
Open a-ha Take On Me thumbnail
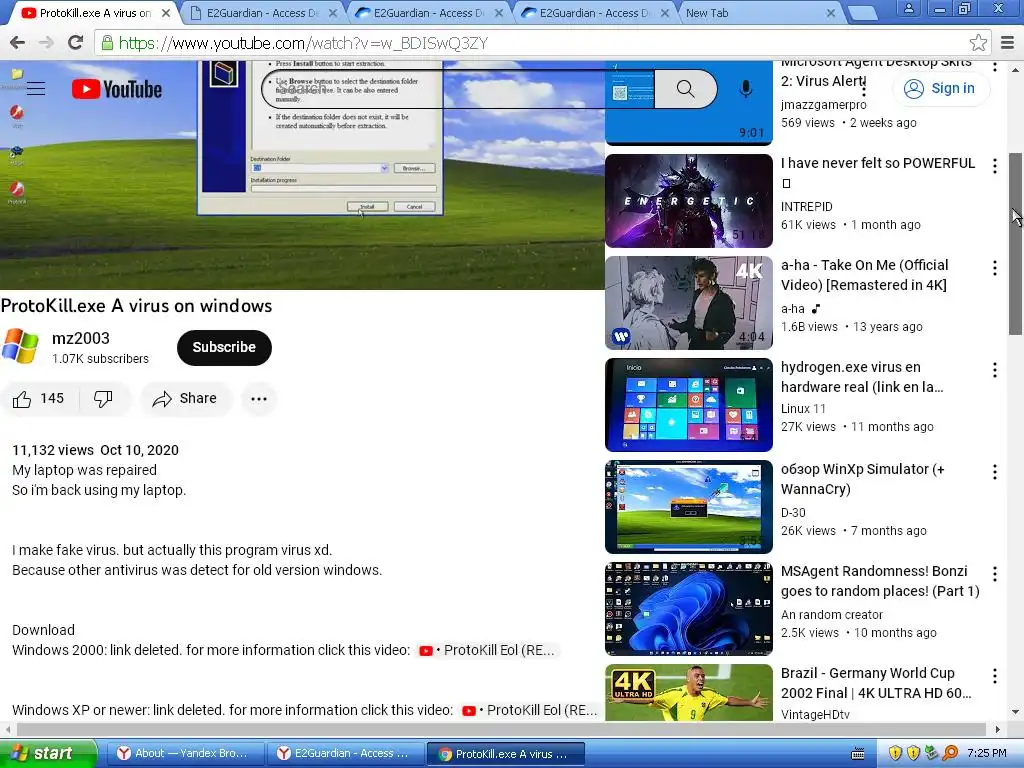click(689, 303)
